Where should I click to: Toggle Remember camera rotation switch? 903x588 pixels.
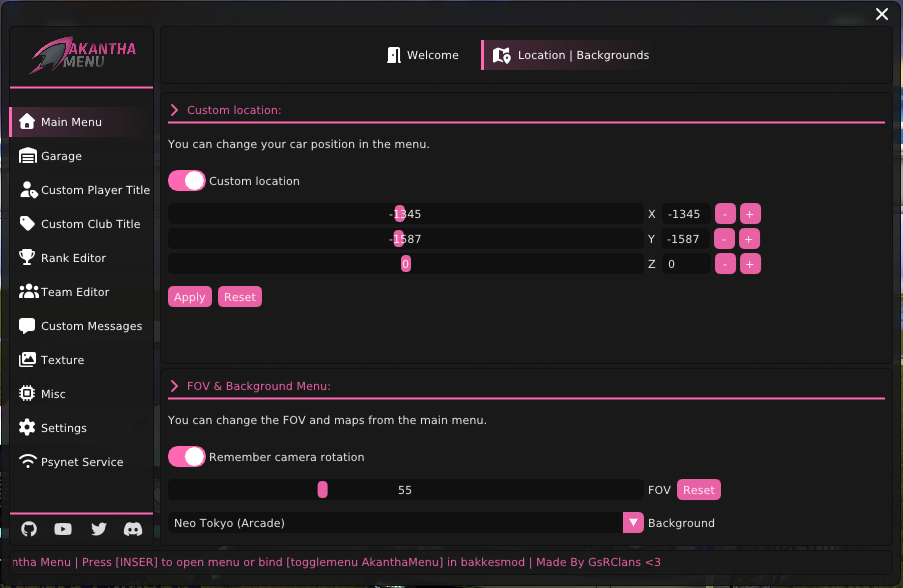pyautogui.click(x=187, y=457)
